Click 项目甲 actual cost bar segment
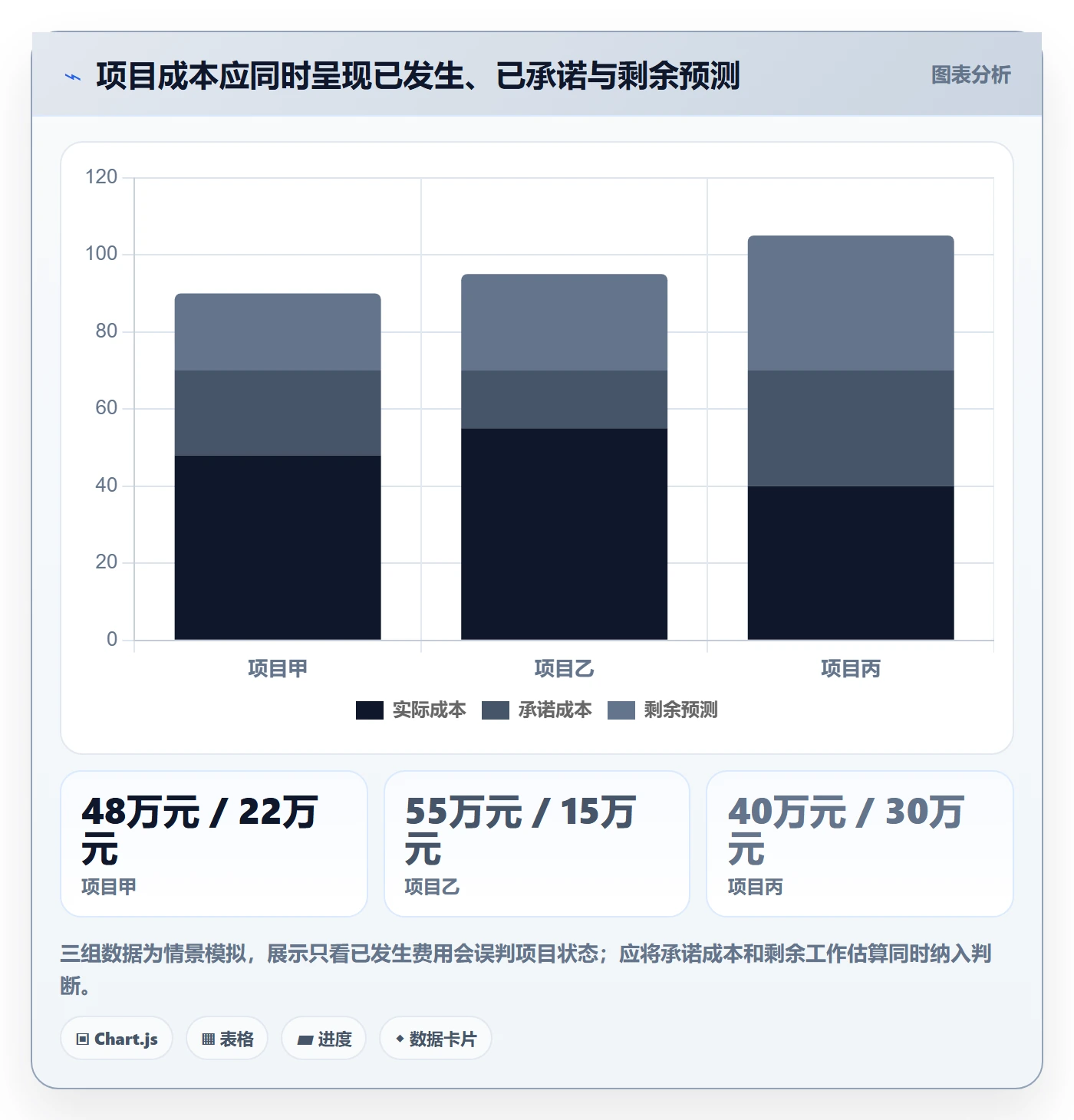Viewport: 1074px width, 1120px height. click(x=278, y=548)
